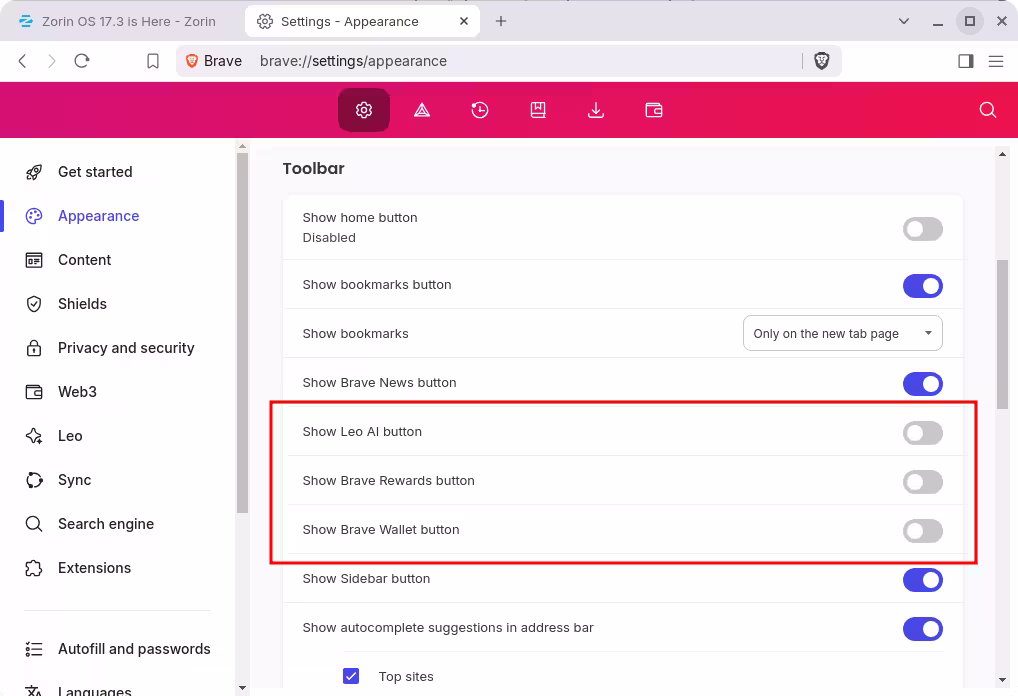Screen dimensions: 1018x696
Task: Open the Languages settings section
Action: (95, 690)
